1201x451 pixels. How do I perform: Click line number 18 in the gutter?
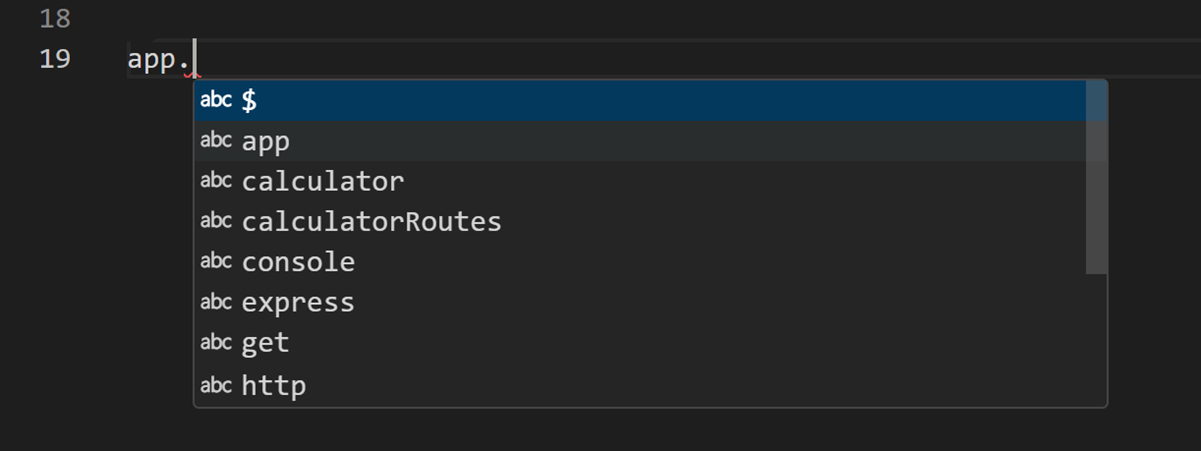click(x=54, y=18)
